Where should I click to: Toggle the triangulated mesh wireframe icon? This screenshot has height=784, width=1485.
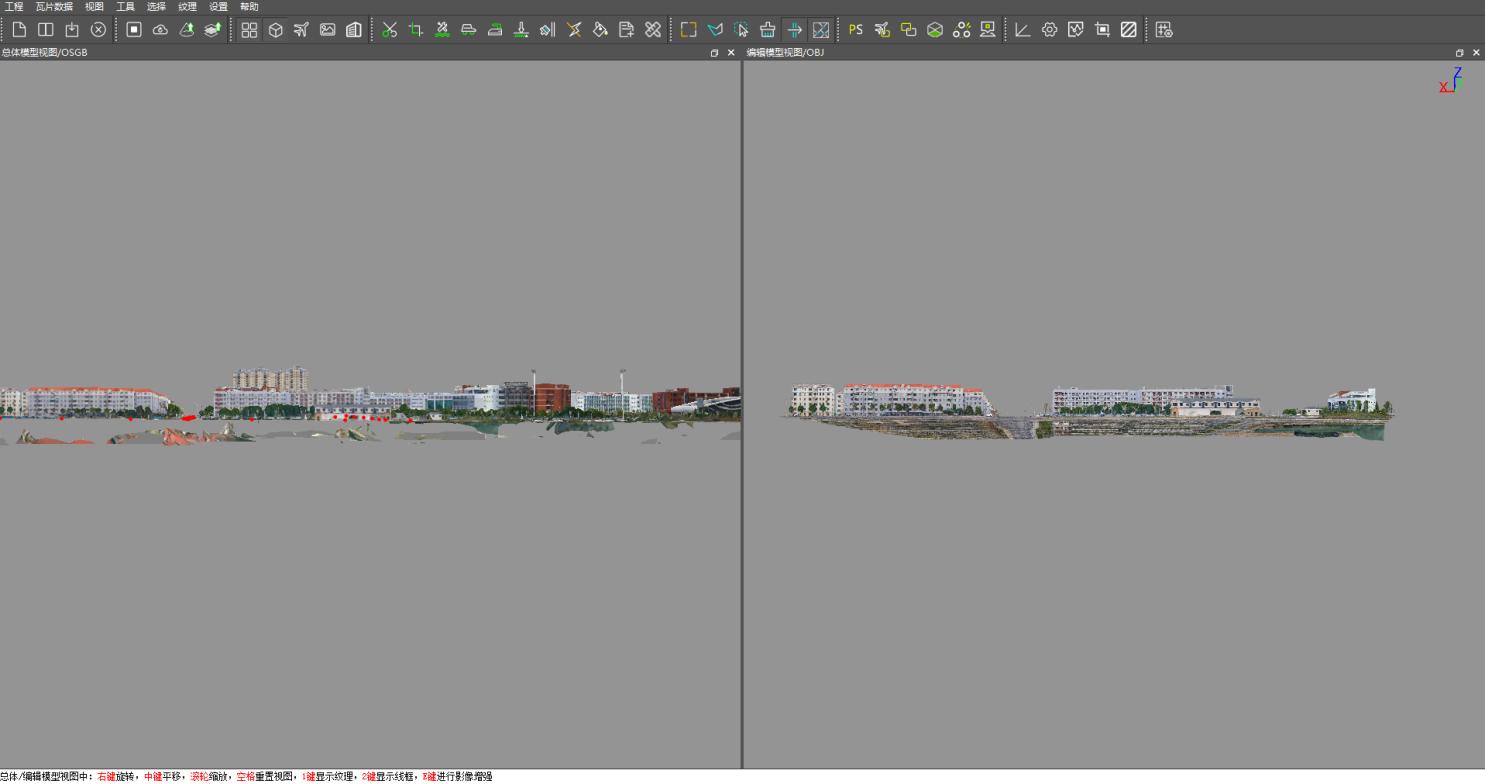click(x=820, y=30)
